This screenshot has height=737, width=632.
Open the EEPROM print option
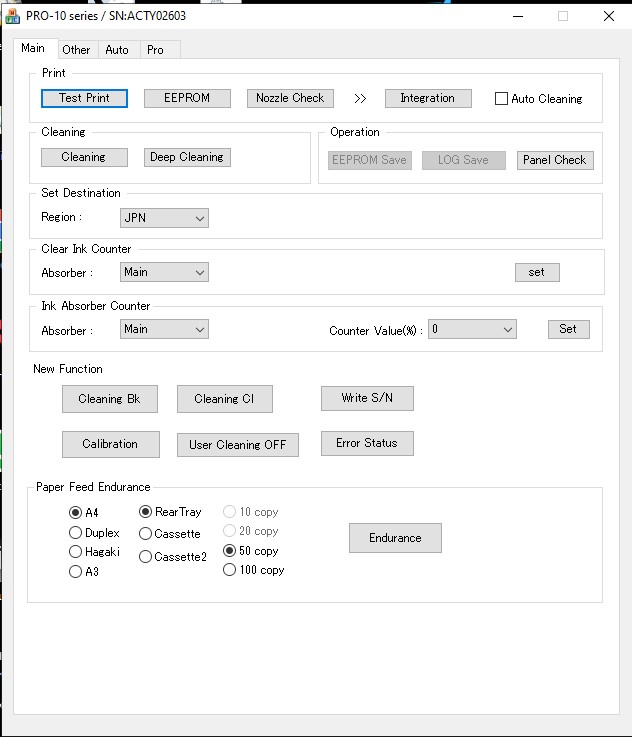pos(187,98)
